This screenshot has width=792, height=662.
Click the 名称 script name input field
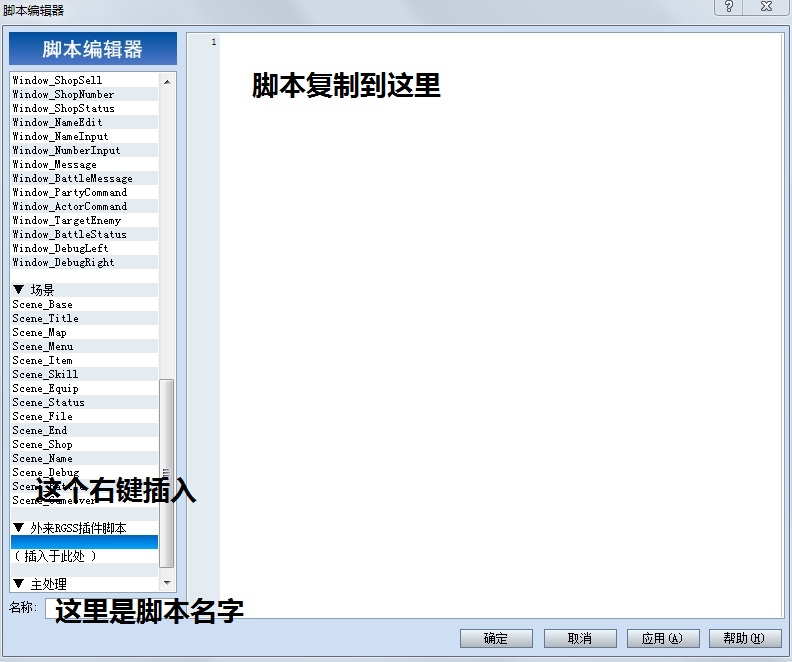[110, 608]
